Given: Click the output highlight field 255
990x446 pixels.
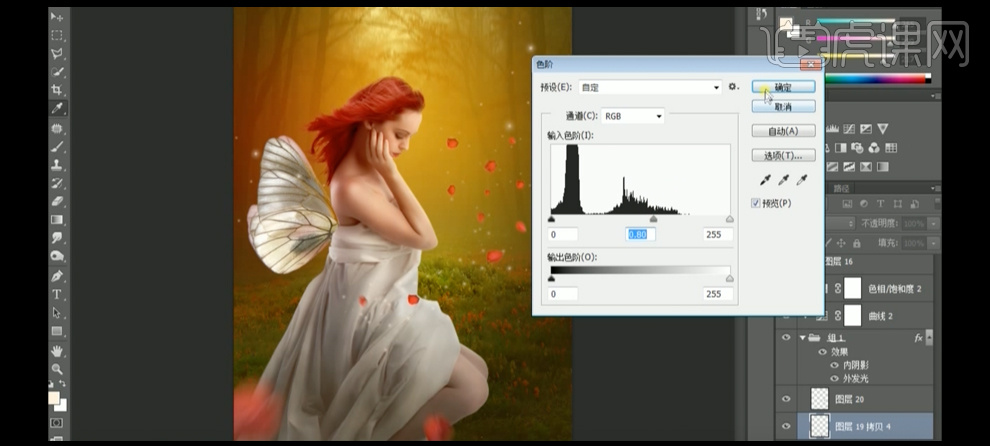Looking at the screenshot, I should click(718, 294).
